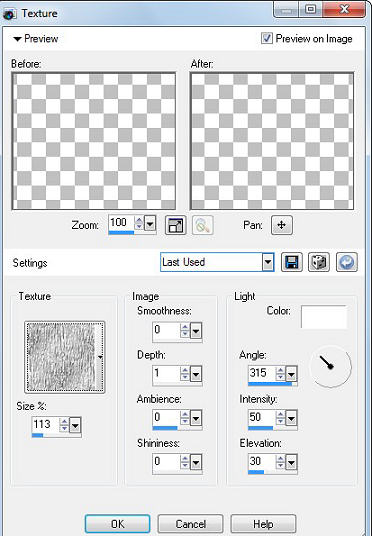Viewport: 372px width, 536px height.
Task: Click the Intensity spinner arrows
Action: click(x=280, y=418)
